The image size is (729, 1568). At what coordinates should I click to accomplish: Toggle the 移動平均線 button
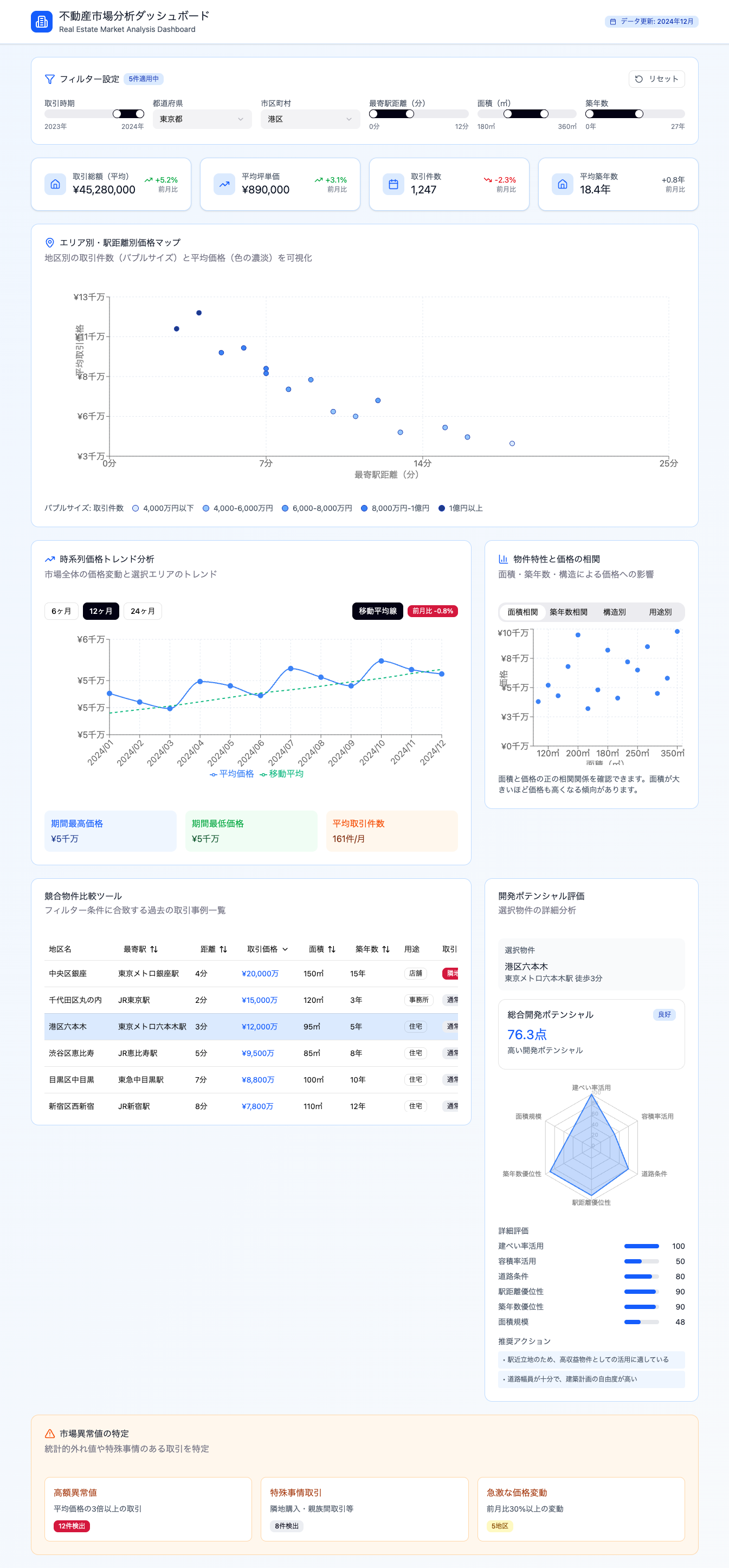tap(377, 611)
